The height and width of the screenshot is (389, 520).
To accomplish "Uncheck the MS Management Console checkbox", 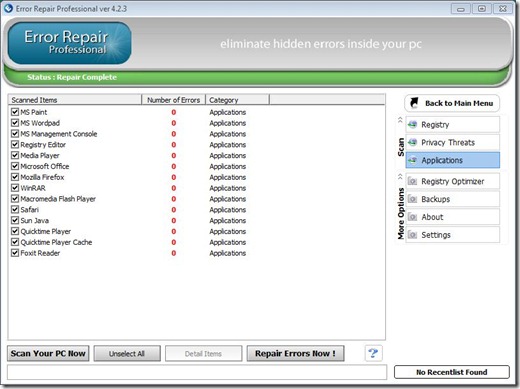I will pos(15,133).
